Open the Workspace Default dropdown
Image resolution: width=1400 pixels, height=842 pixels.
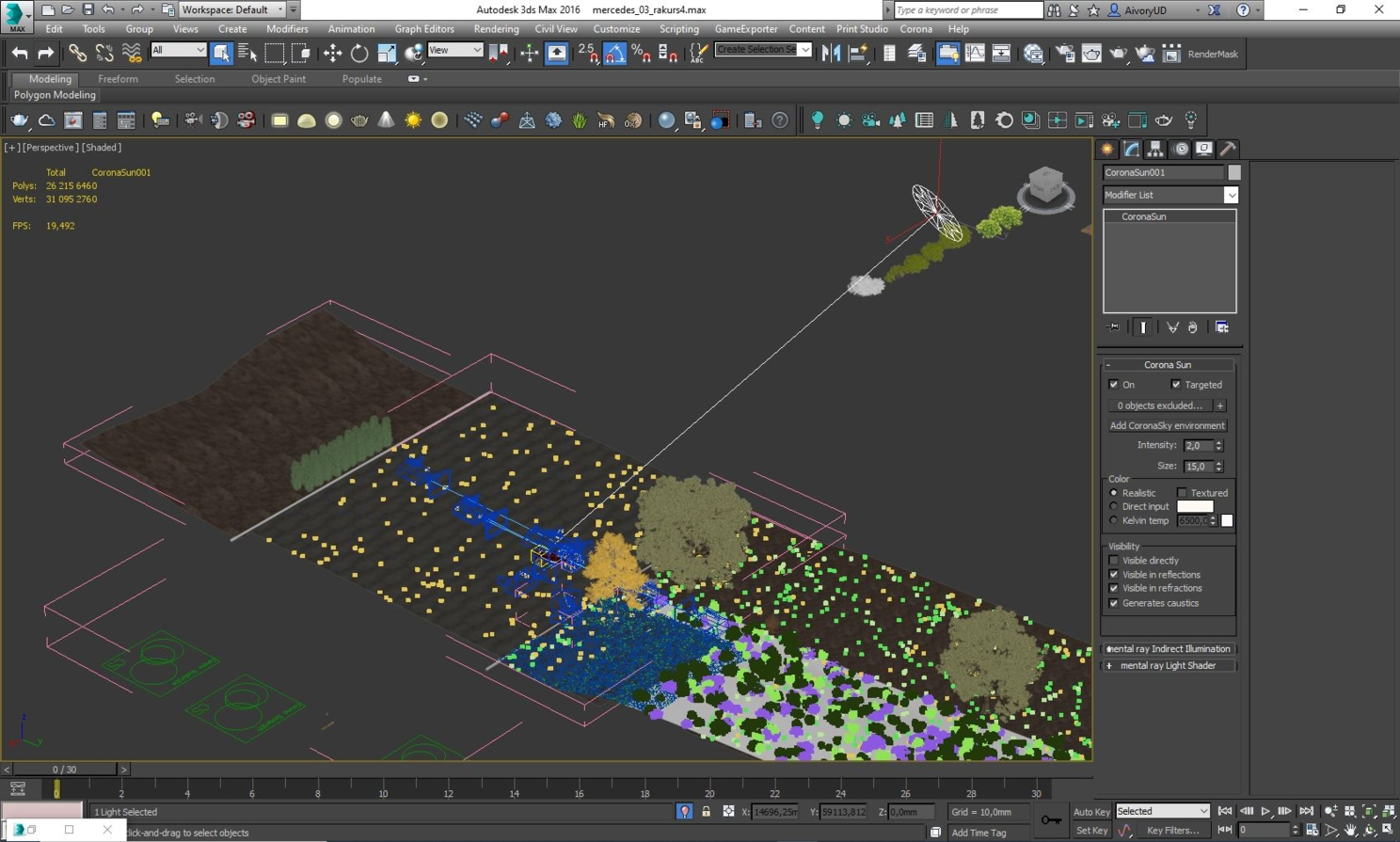pos(232,9)
